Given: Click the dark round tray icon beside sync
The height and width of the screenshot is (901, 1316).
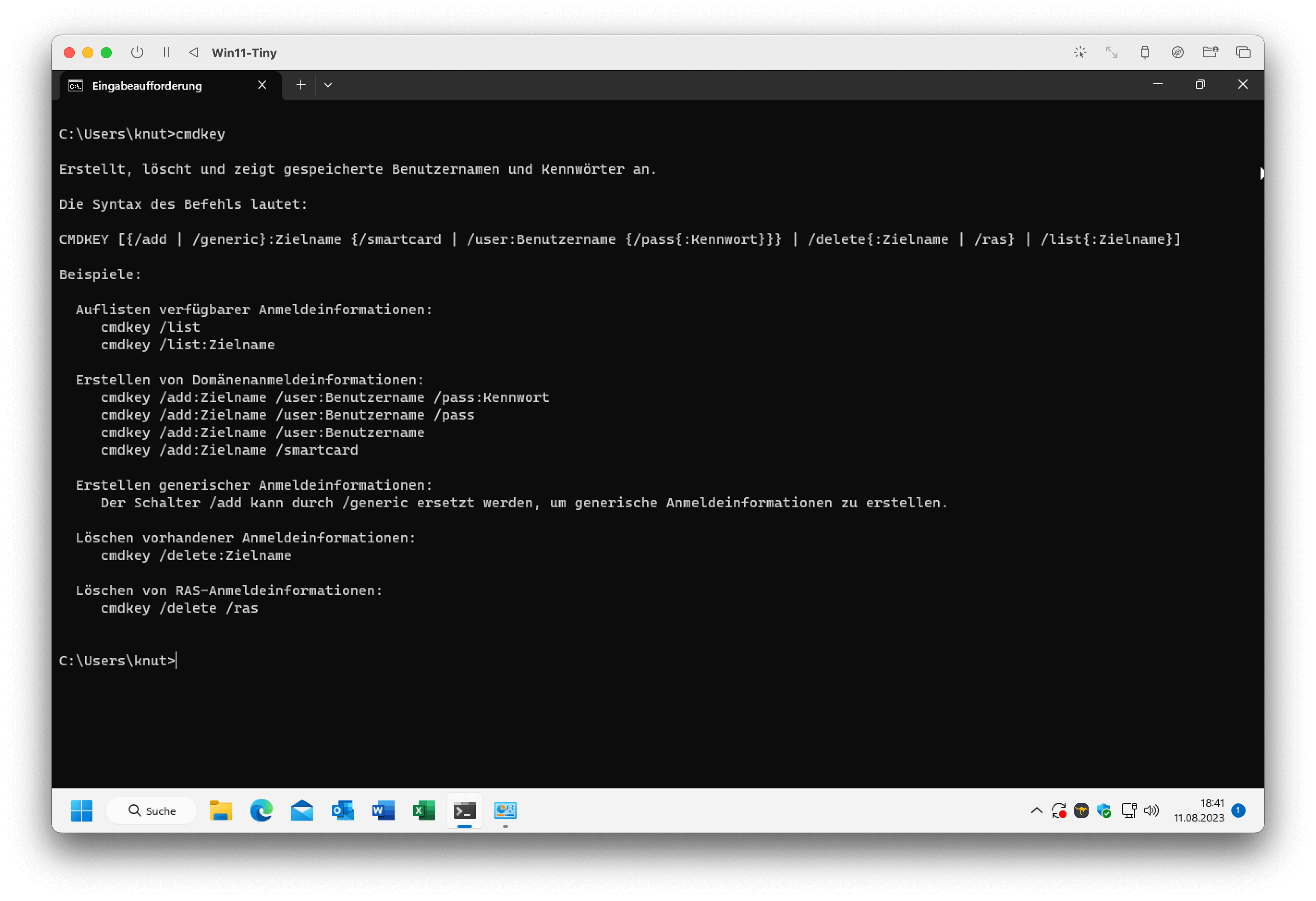Looking at the screenshot, I should (1081, 810).
